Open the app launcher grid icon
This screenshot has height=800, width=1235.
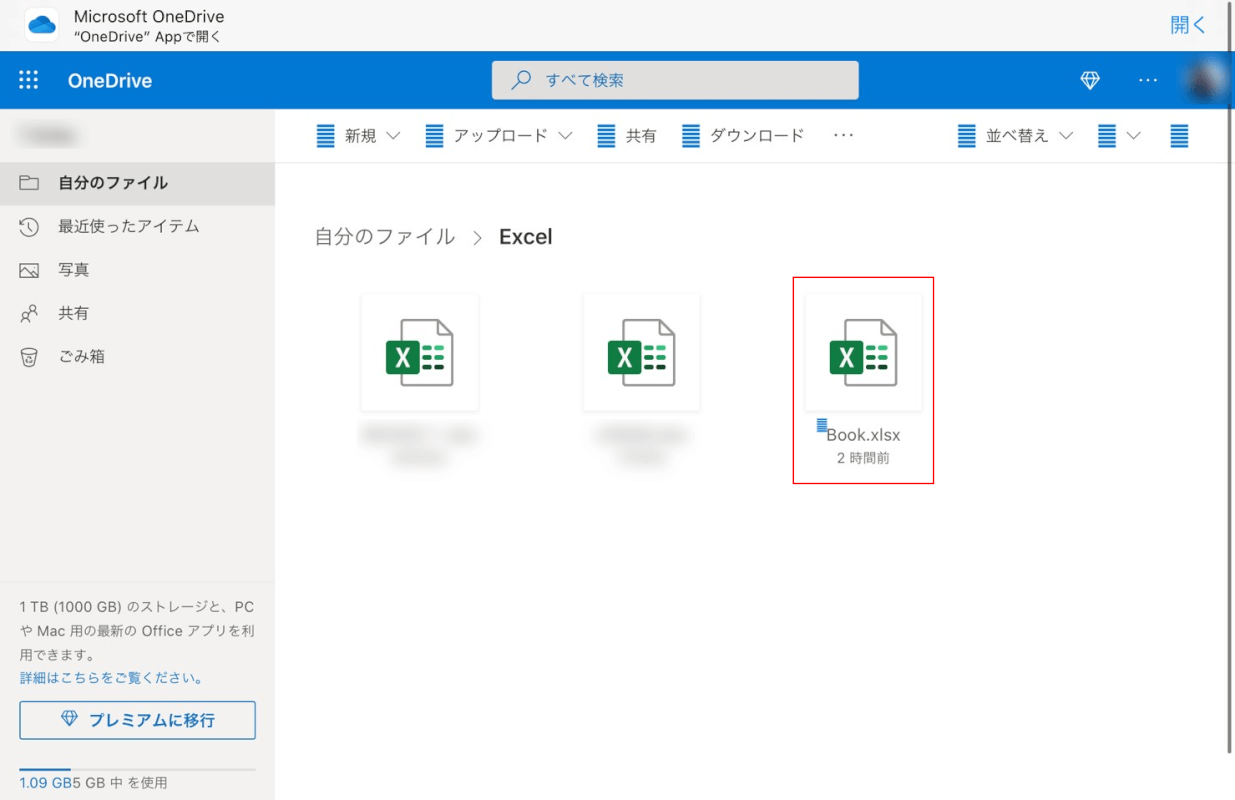pos(29,81)
